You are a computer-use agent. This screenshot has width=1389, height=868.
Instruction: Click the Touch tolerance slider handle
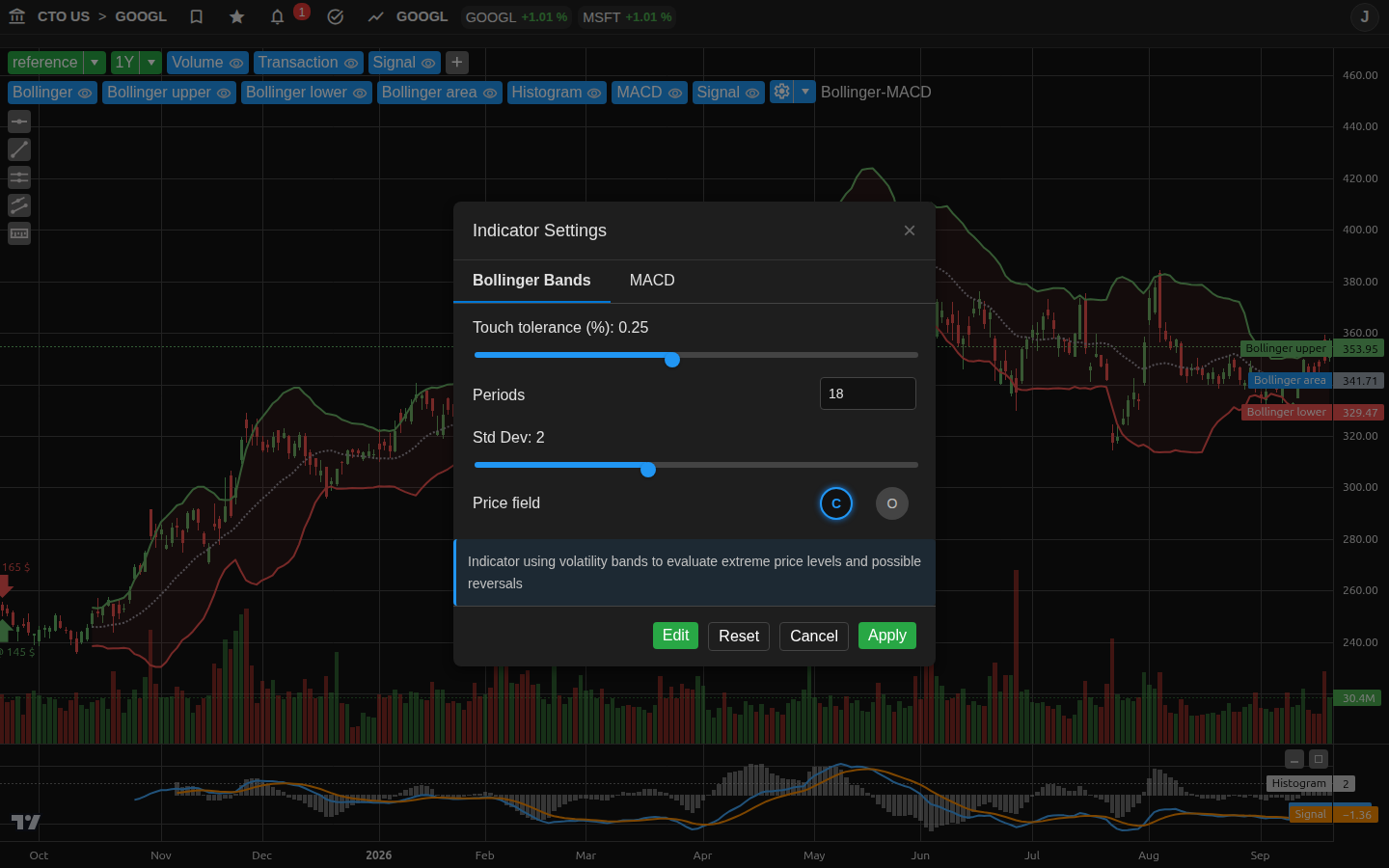(672, 360)
